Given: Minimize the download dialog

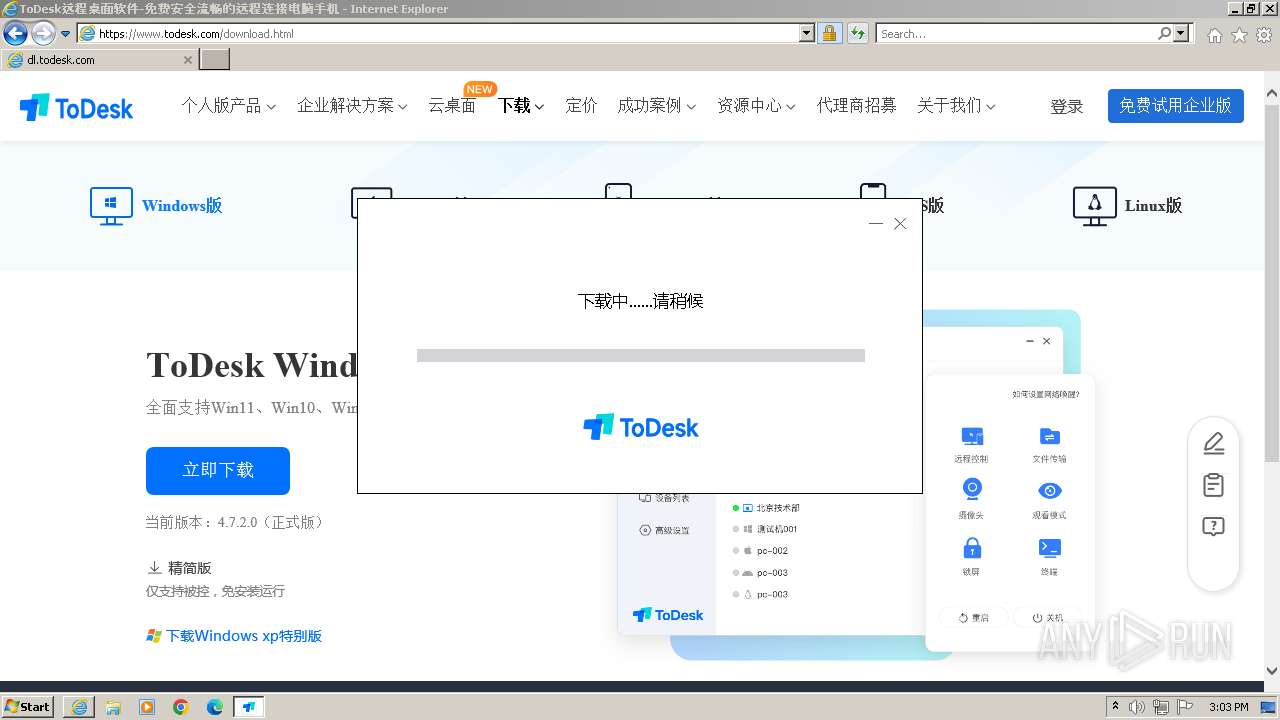Looking at the screenshot, I should coord(876,224).
